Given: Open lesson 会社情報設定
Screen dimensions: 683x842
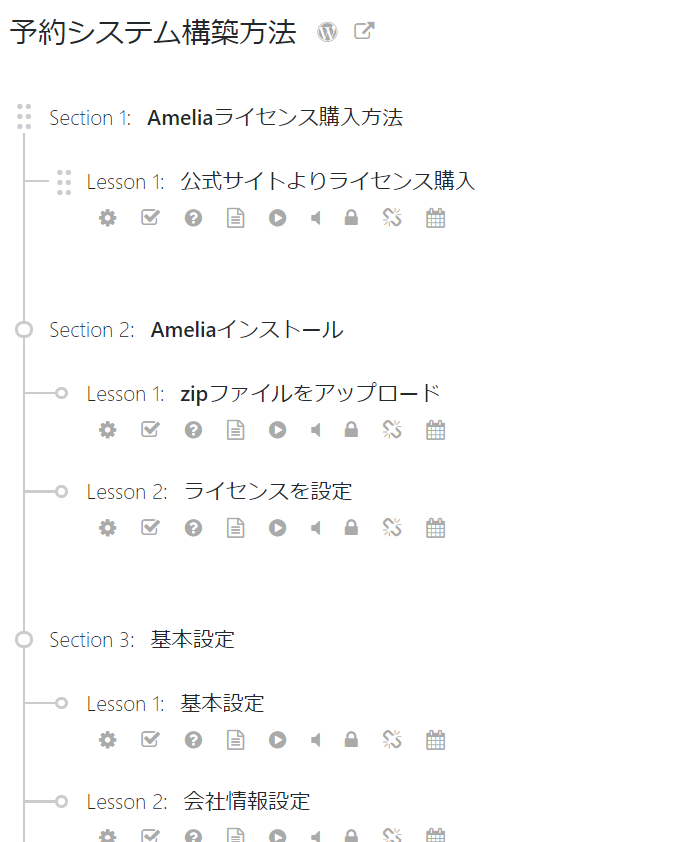Looking at the screenshot, I should pos(246,801).
